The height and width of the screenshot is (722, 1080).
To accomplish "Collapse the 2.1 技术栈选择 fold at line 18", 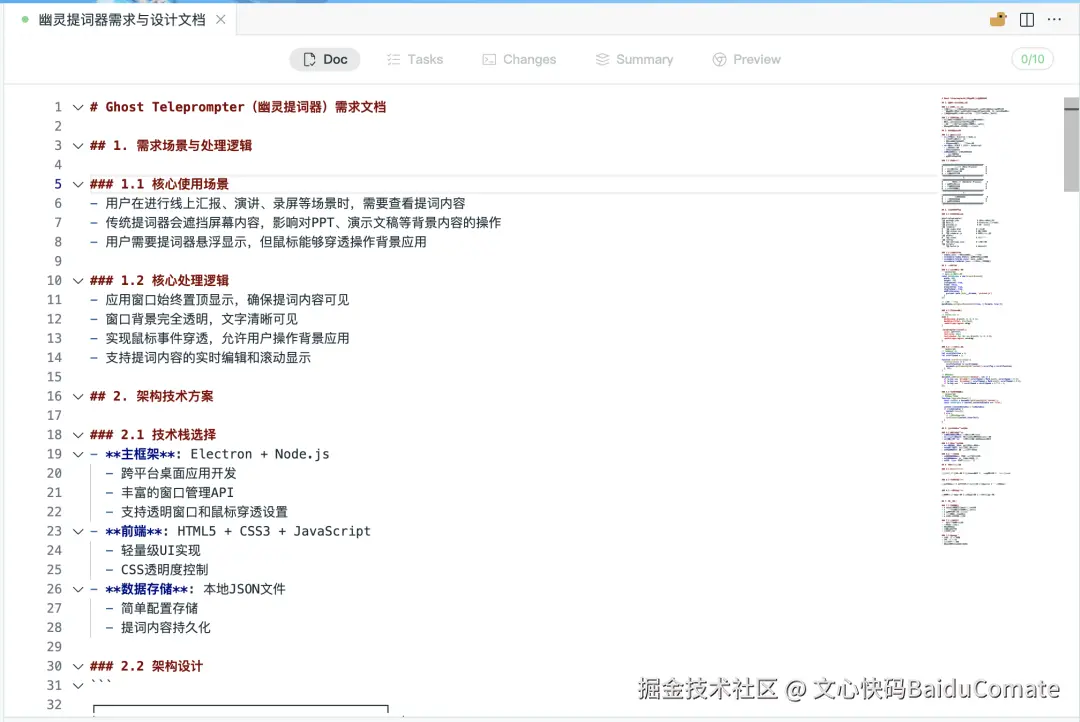I will pyautogui.click(x=78, y=435).
